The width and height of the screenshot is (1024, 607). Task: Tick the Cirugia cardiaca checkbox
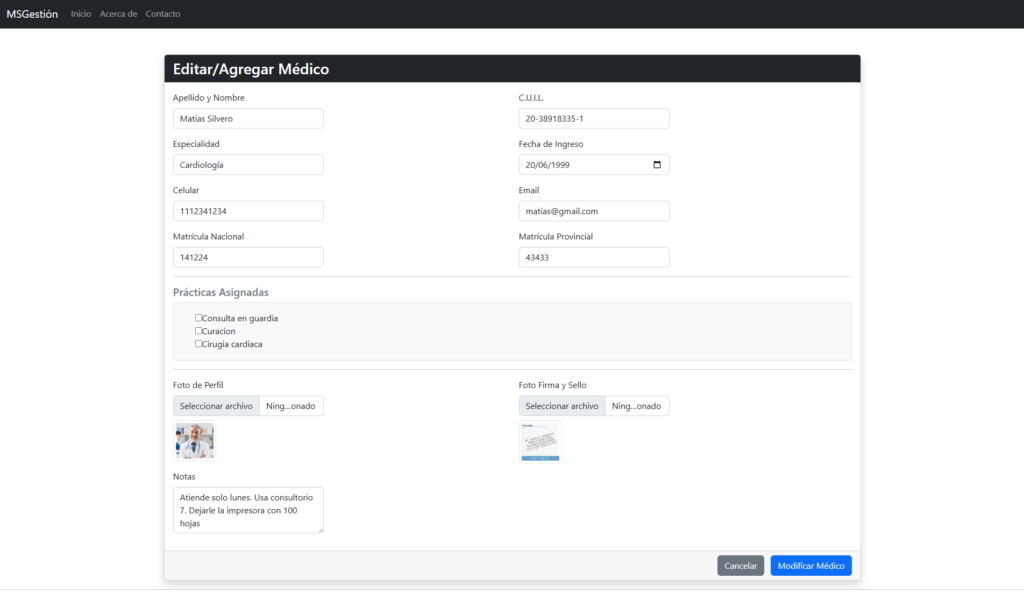coord(198,344)
